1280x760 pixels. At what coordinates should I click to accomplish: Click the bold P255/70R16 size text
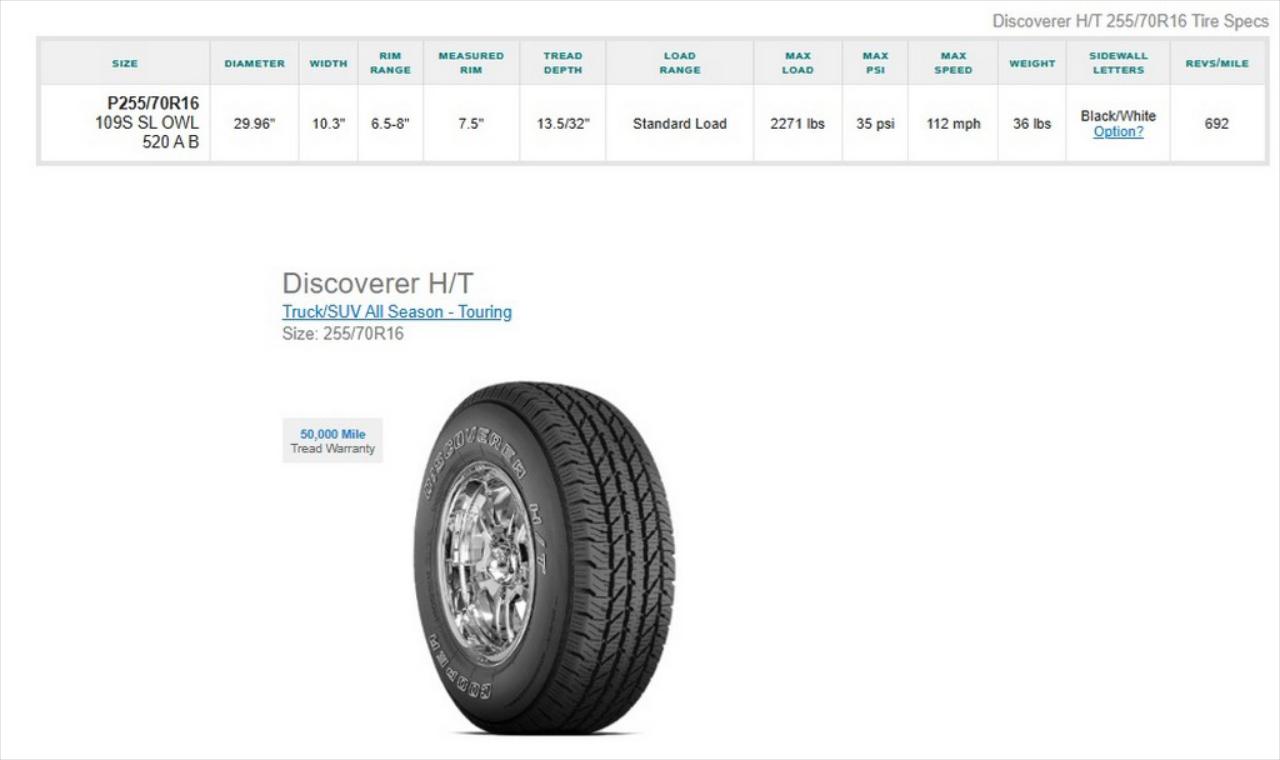[x=153, y=104]
